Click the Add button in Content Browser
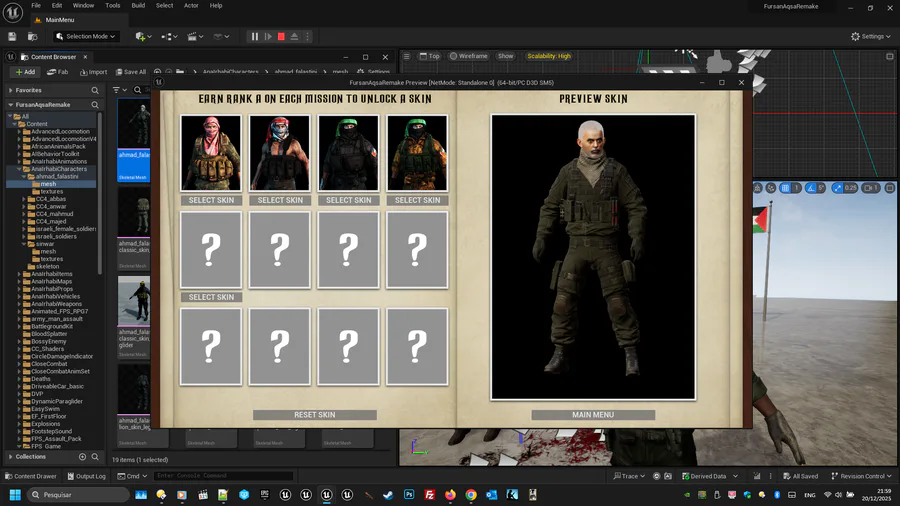Image resolution: width=900 pixels, height=506 pixels. tap(25, 72)
